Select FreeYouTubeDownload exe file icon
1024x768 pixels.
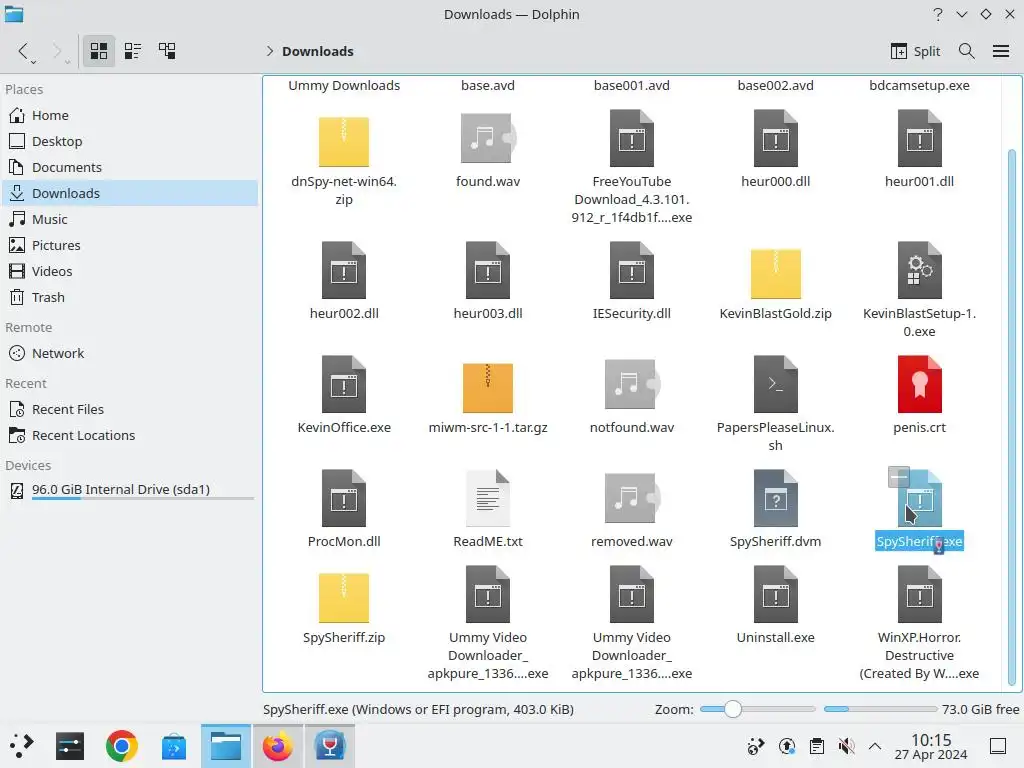pos(632,138)
